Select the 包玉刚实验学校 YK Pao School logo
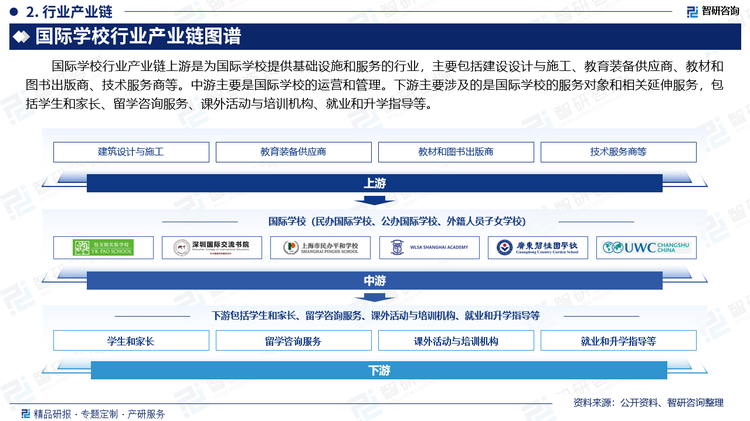Viewport: 750px width, 421px height. [x=103, y=247]
